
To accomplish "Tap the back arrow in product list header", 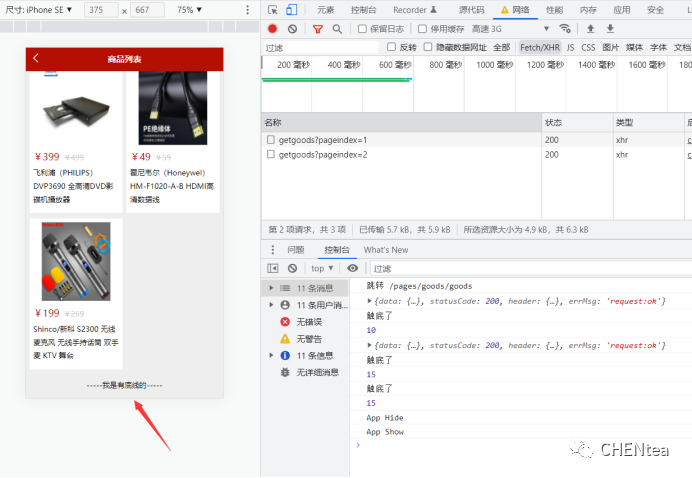I will click(x=36, y=58).
